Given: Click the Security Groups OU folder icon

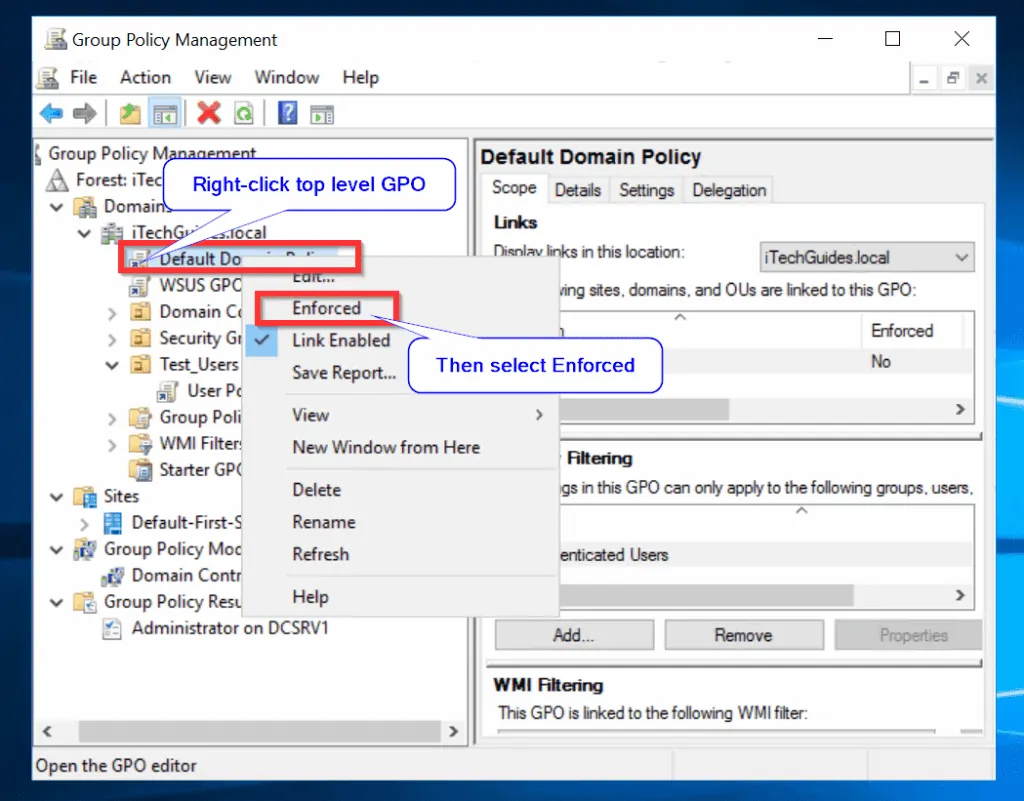Looking at the screenshot, I should click(x=140, y=338).
